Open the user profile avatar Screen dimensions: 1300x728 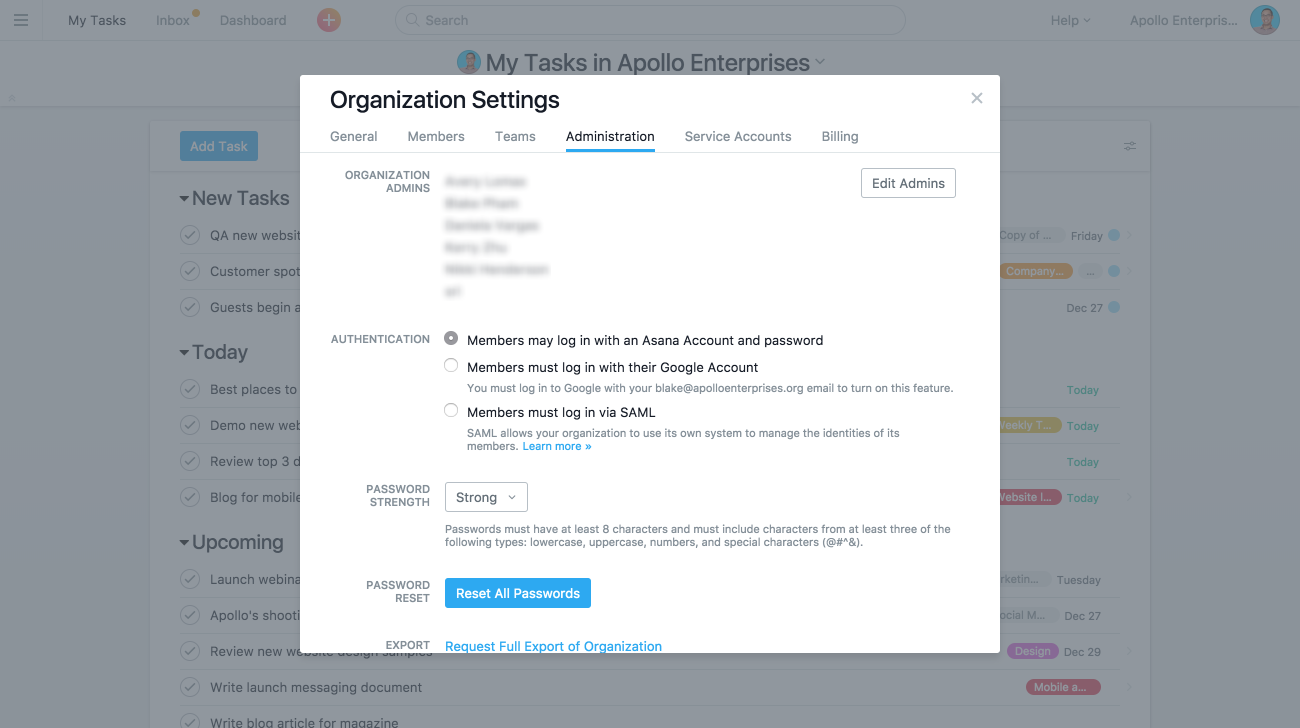(x=1265, y=20)
